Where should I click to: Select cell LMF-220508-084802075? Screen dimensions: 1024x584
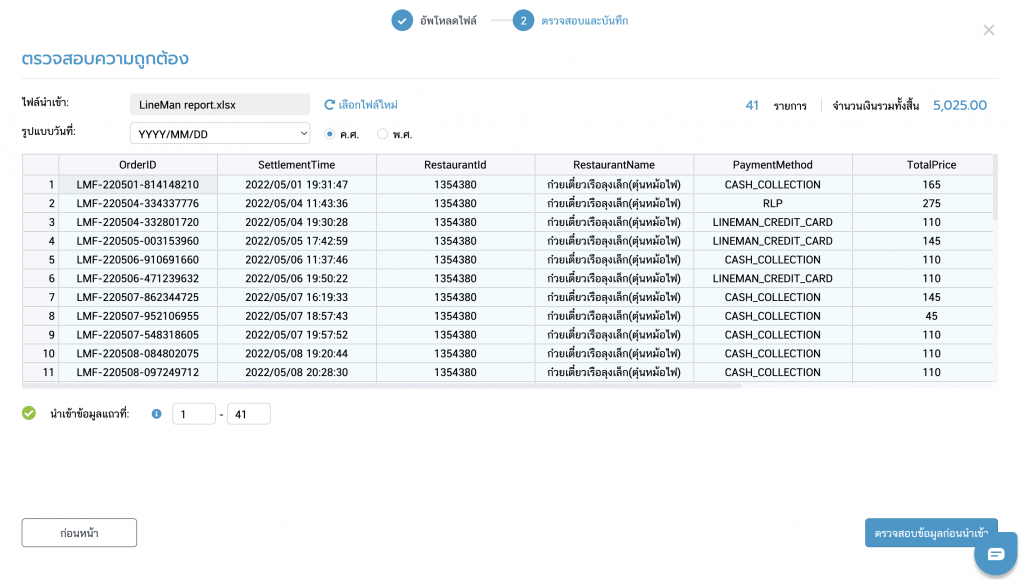[x=138, y=353]
